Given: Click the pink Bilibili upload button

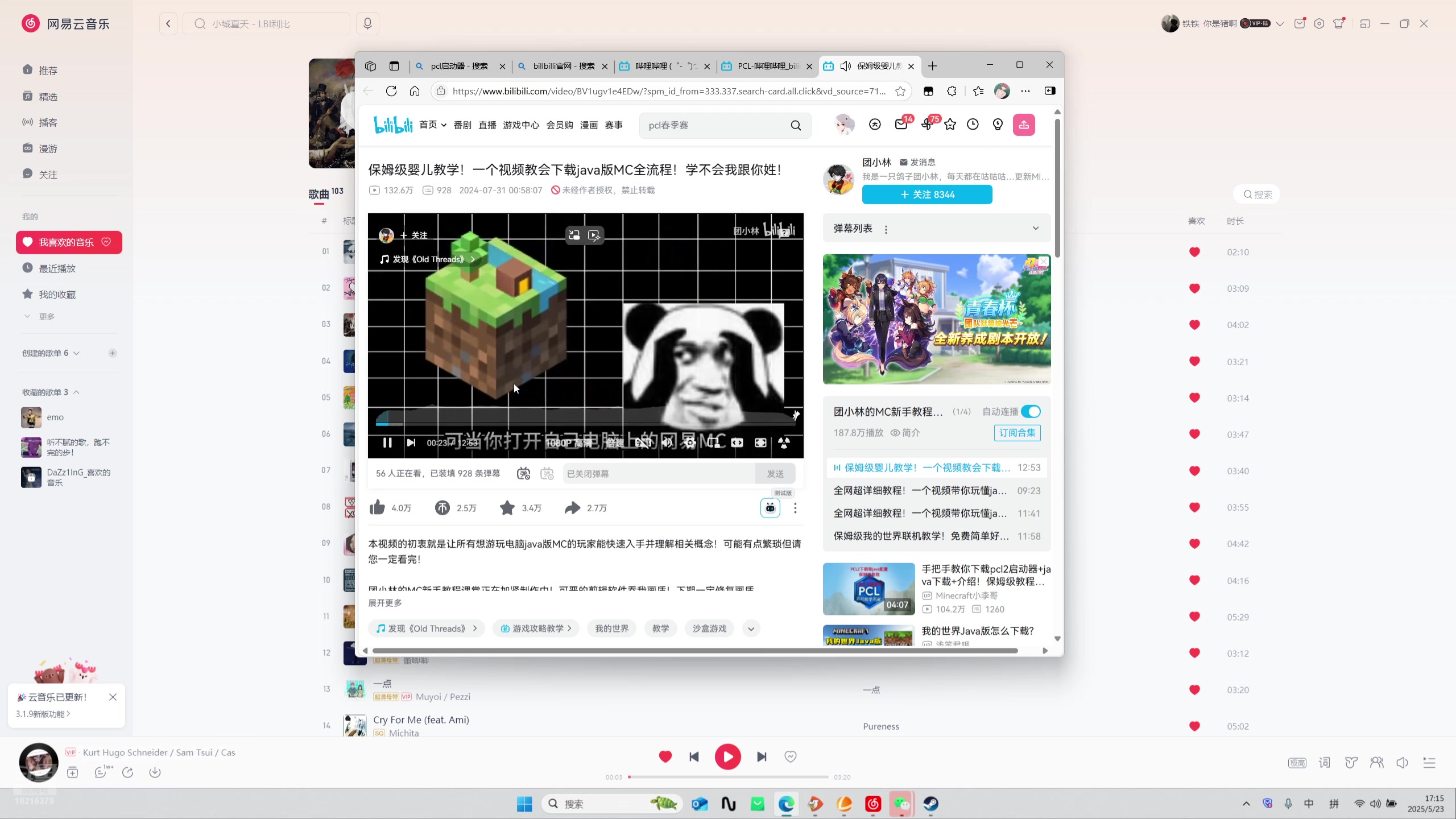Looking at the screenshot, I should 1024,125.
